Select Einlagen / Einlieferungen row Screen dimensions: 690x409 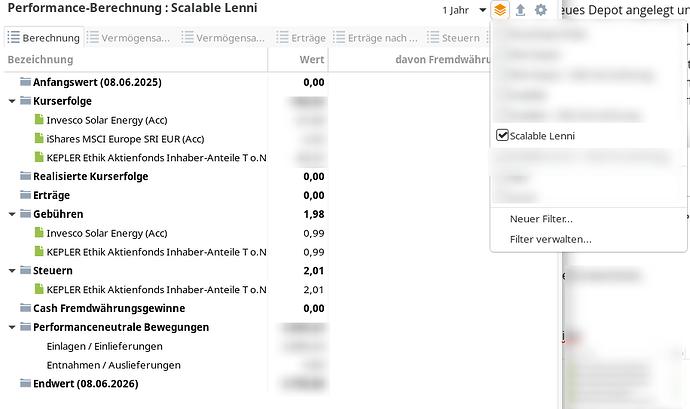pos(104,346)
